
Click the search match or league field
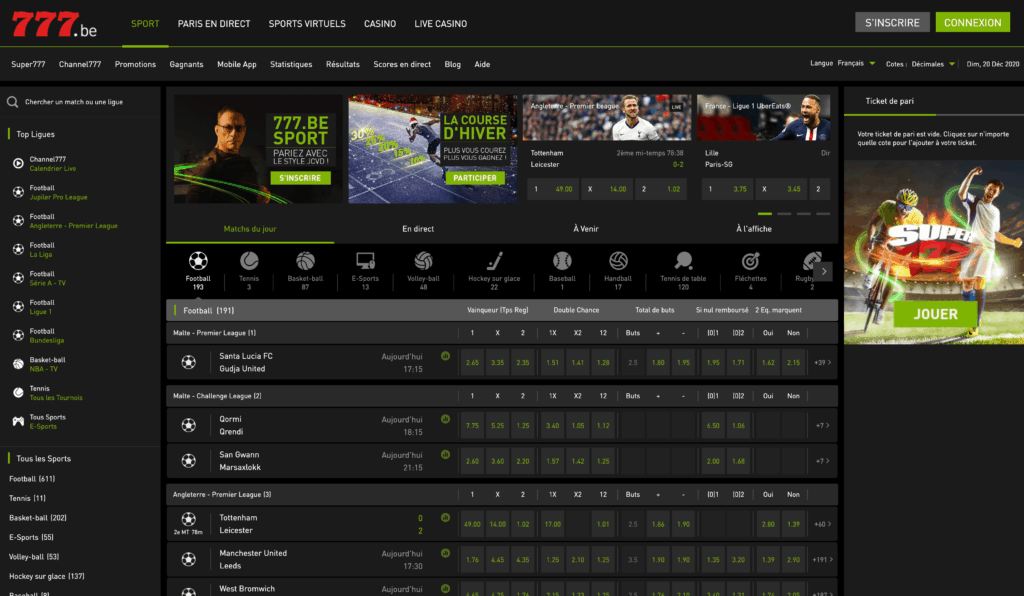tap(80, 102)
